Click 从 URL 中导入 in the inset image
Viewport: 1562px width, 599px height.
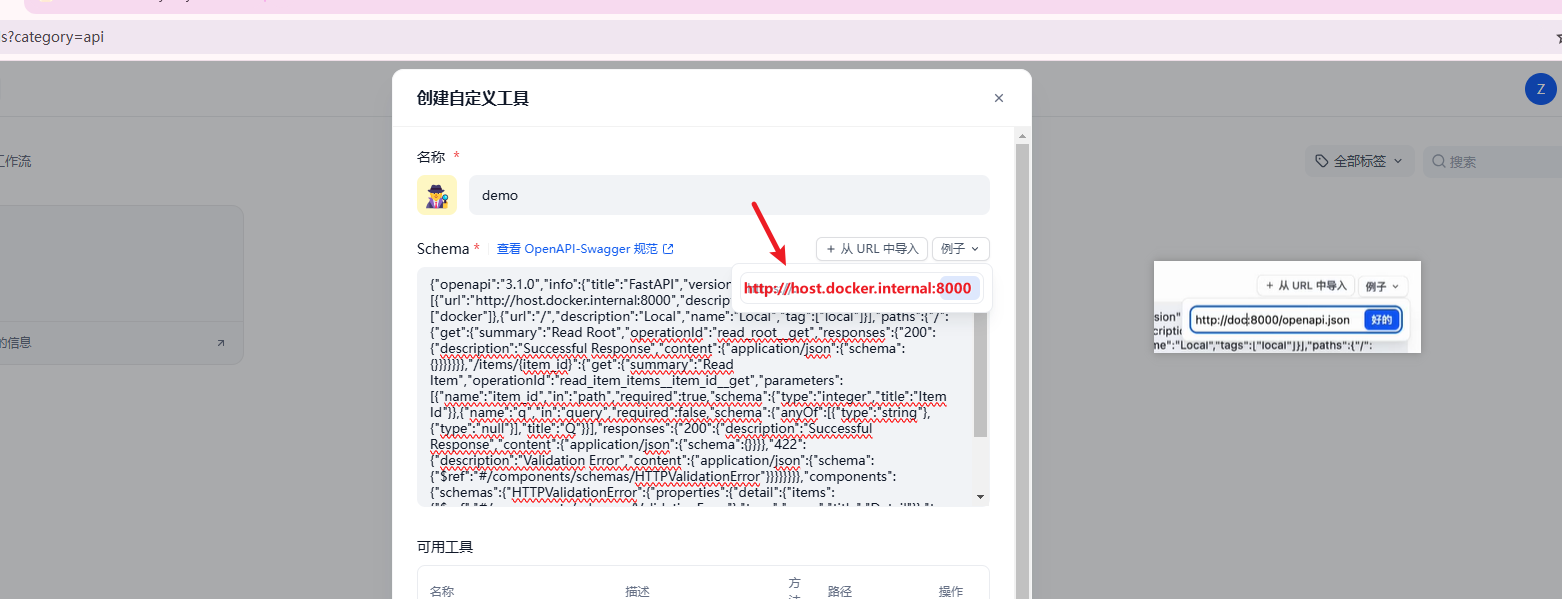[x=1306, y=285]
